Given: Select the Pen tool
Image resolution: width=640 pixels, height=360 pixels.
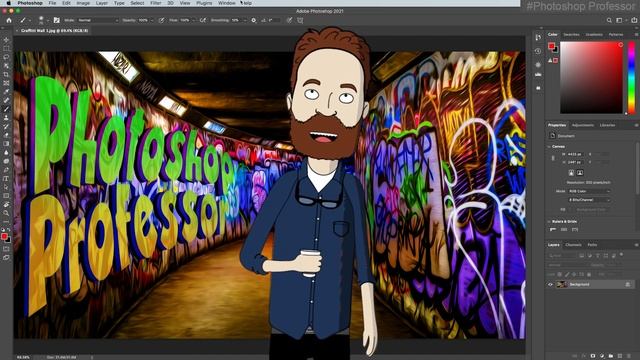Looking at the screenshot, I should pyautogui.click(x=6, y=170).
